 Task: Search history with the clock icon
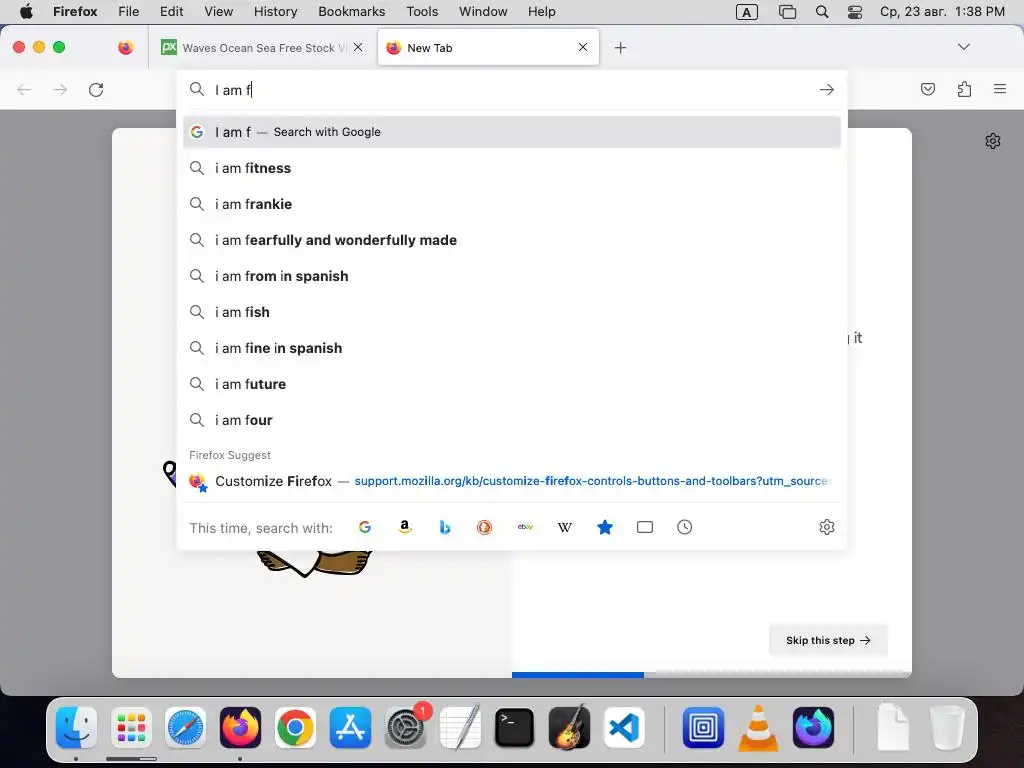(684, 527)
